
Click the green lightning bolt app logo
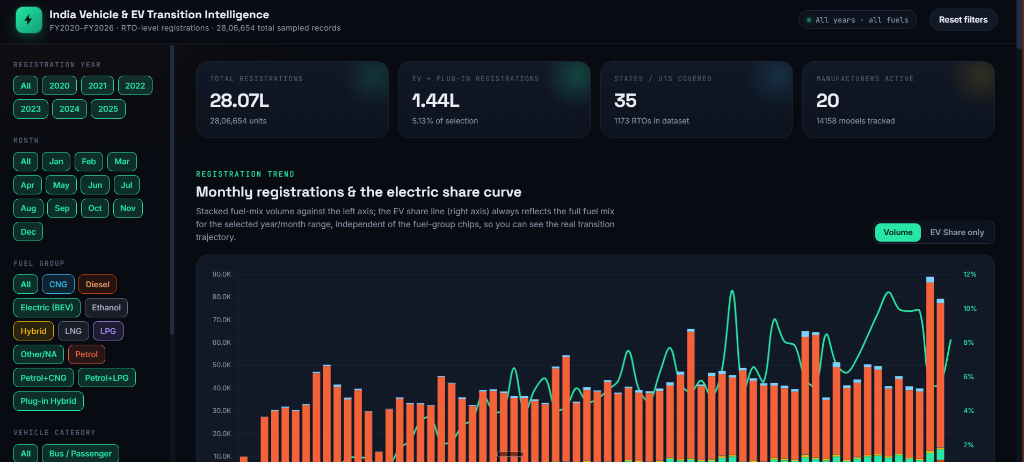pyautogui.click(x=28, y=20)
